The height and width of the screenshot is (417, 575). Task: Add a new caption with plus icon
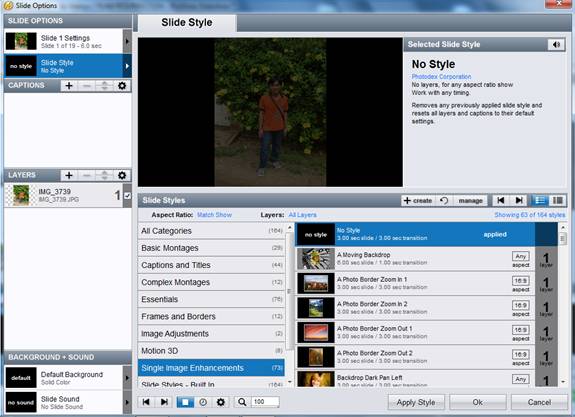coord(69,86)
